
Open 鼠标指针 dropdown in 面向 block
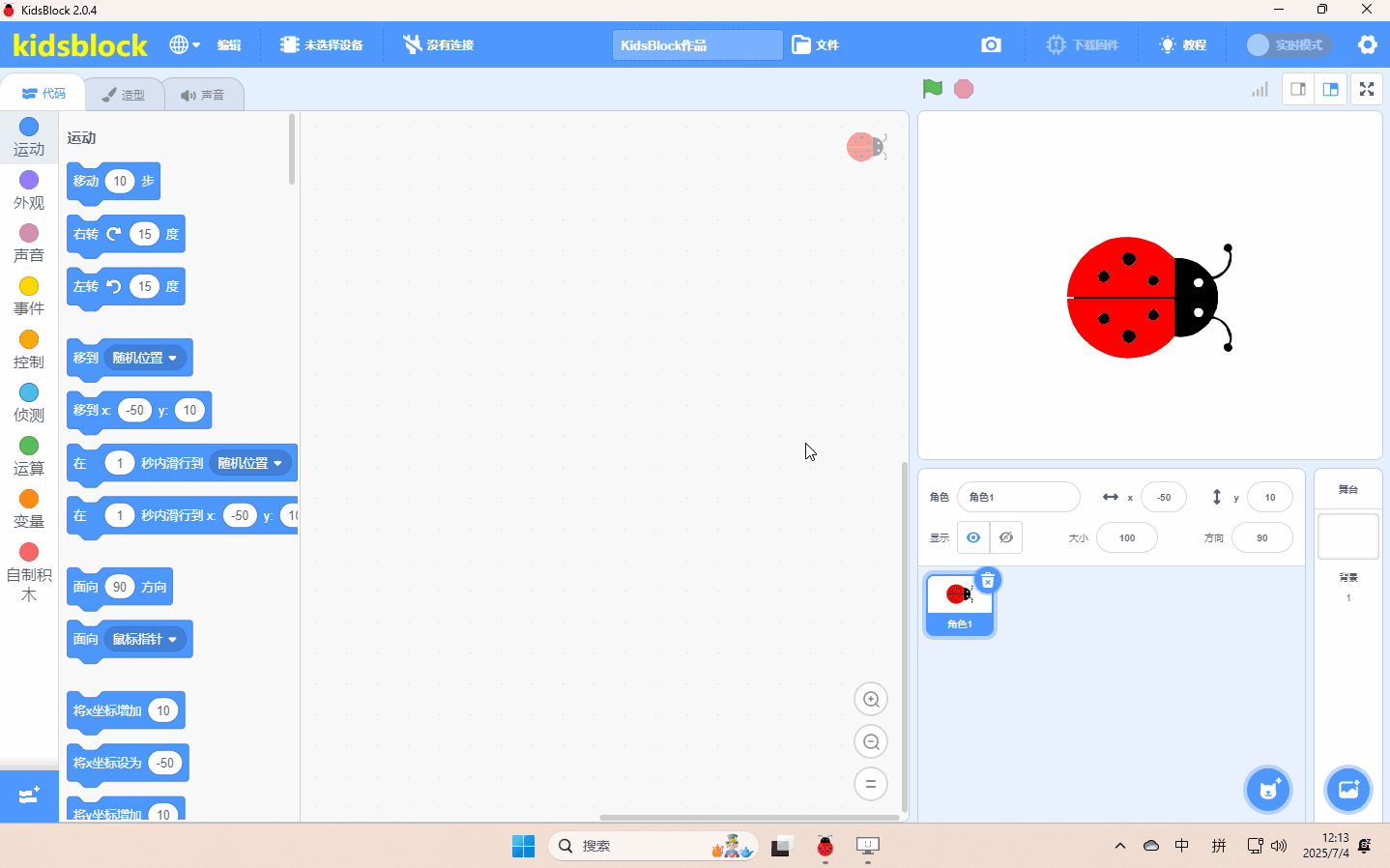(x=145, y=639)
